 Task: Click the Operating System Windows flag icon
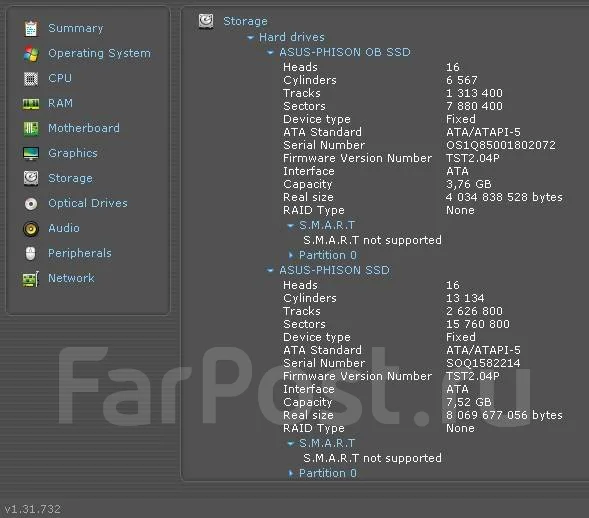31,54
